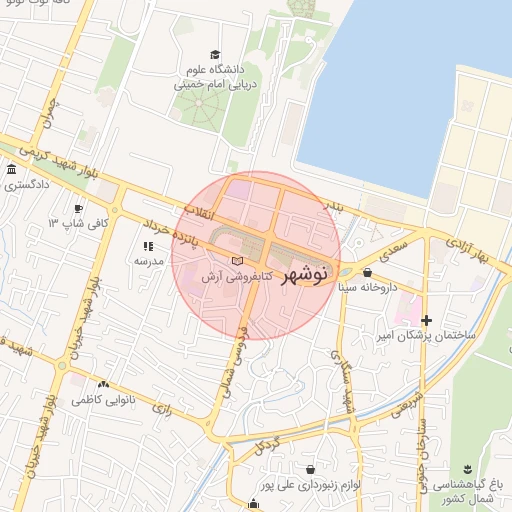Click the medical cross icon for ساختمان پزشکان امیر
Screen dimensions: 512x512
point(426,320)
